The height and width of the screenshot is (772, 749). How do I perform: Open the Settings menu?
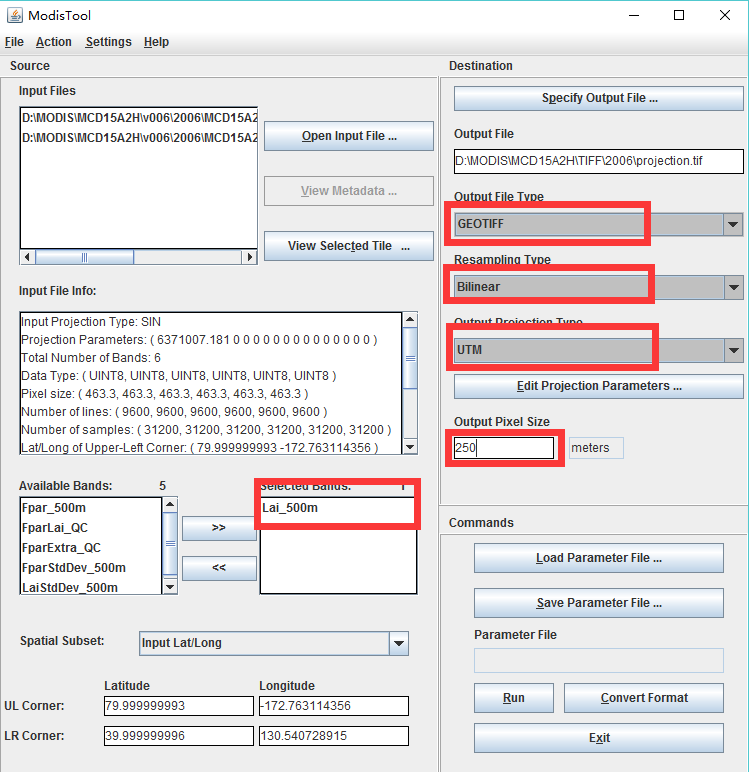pos(108,42)
